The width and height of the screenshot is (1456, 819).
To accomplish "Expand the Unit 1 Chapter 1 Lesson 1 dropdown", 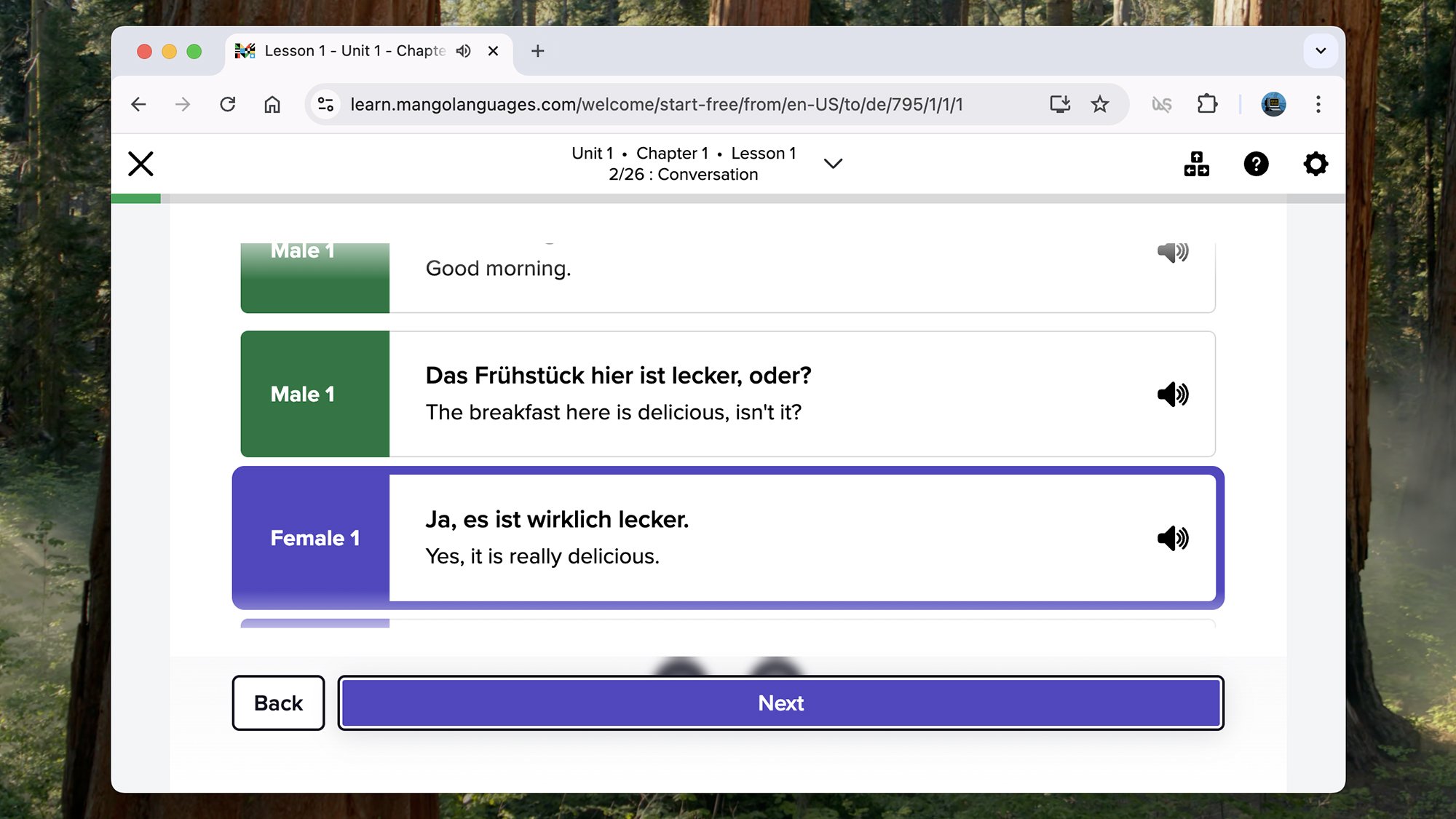I will tap(833, 164).
